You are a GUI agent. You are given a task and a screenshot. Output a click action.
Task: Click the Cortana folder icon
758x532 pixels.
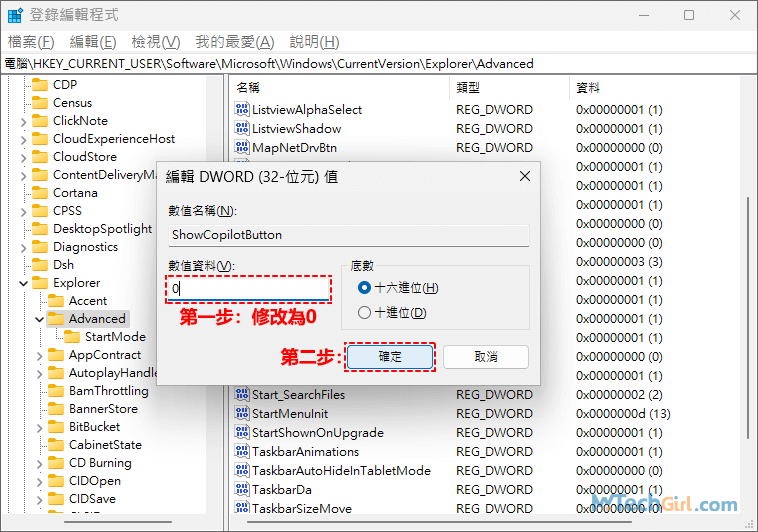(40, 192)
